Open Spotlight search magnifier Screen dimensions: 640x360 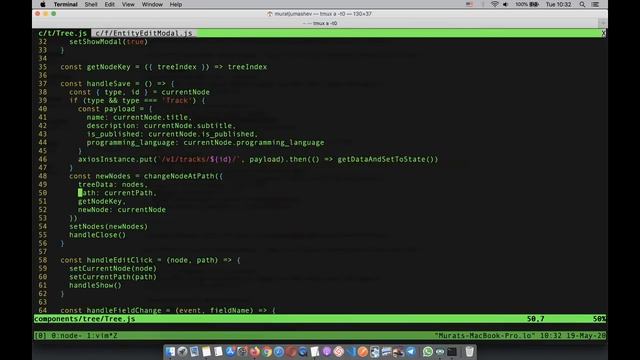[x=582, y=4]
